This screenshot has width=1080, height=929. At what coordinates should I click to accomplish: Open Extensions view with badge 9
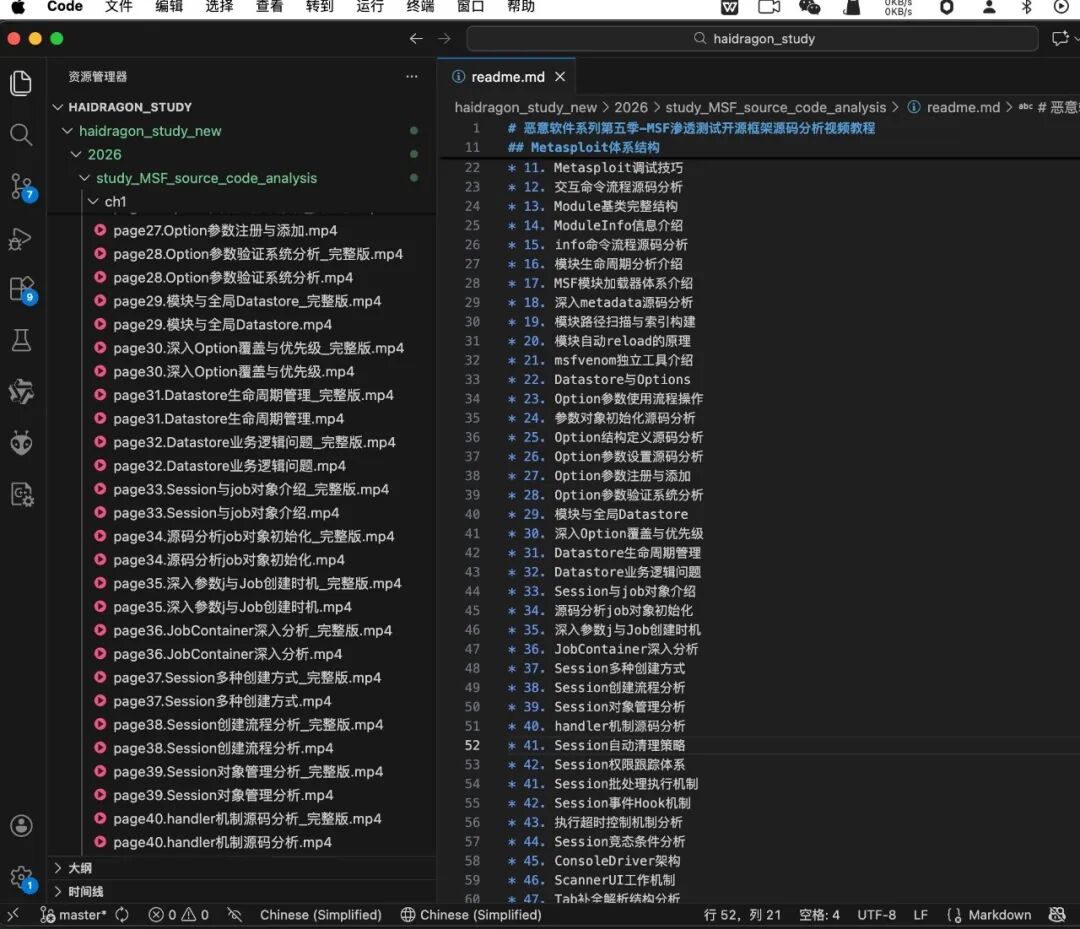tap(21, 289)
